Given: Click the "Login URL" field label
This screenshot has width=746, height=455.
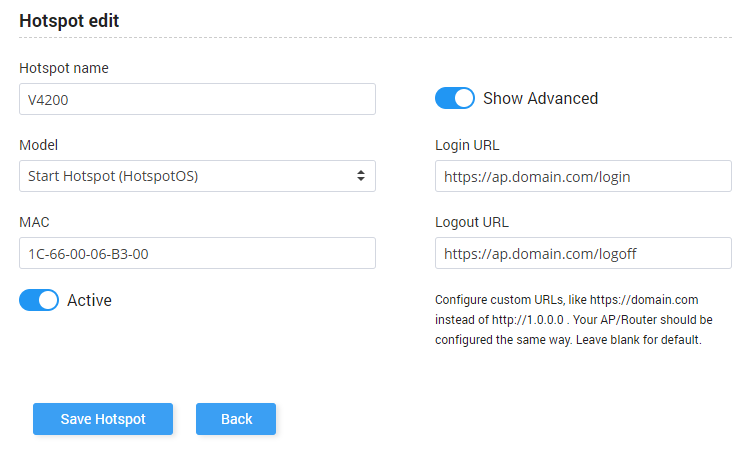Looking at the screenshot, I should pyautogui.click(x=467, y=145).
